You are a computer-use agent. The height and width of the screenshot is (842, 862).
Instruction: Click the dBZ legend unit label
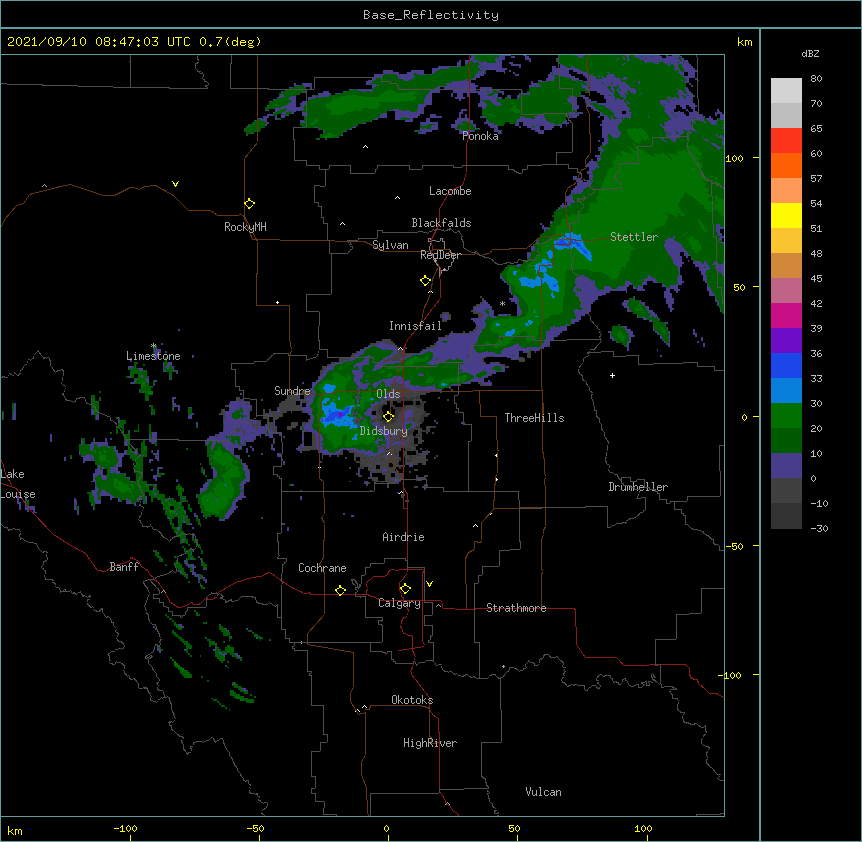(x=810, y=53)
